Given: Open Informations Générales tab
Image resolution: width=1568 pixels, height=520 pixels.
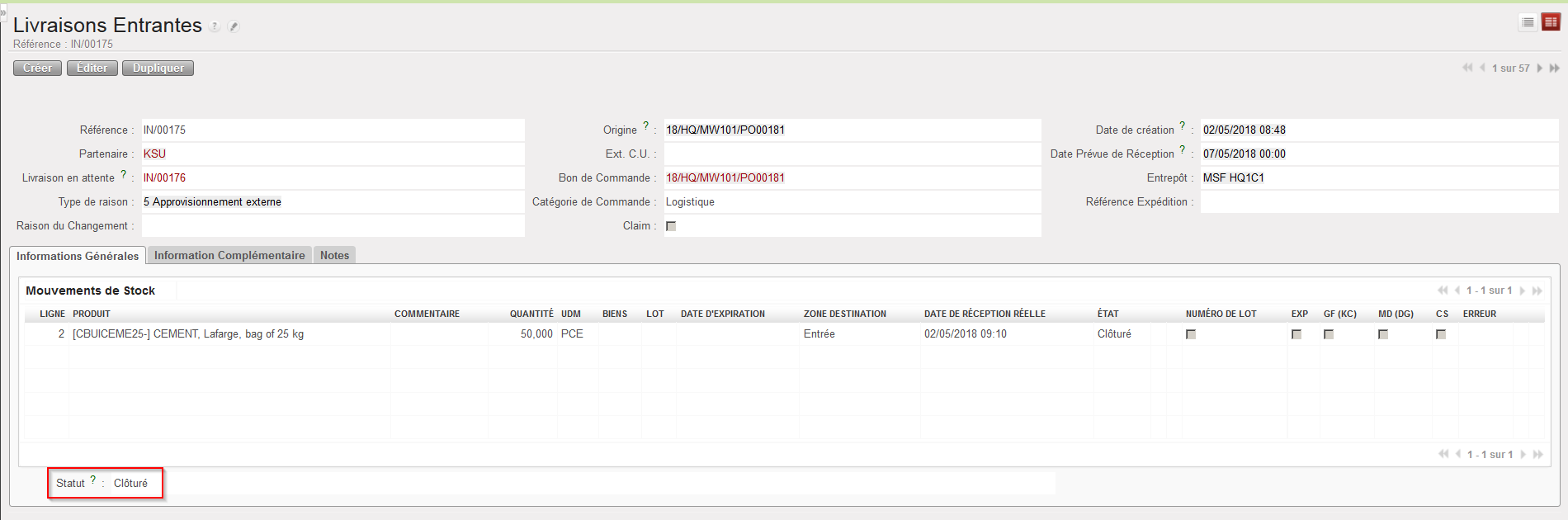Looking at the screenshot, I should point(78,256).
